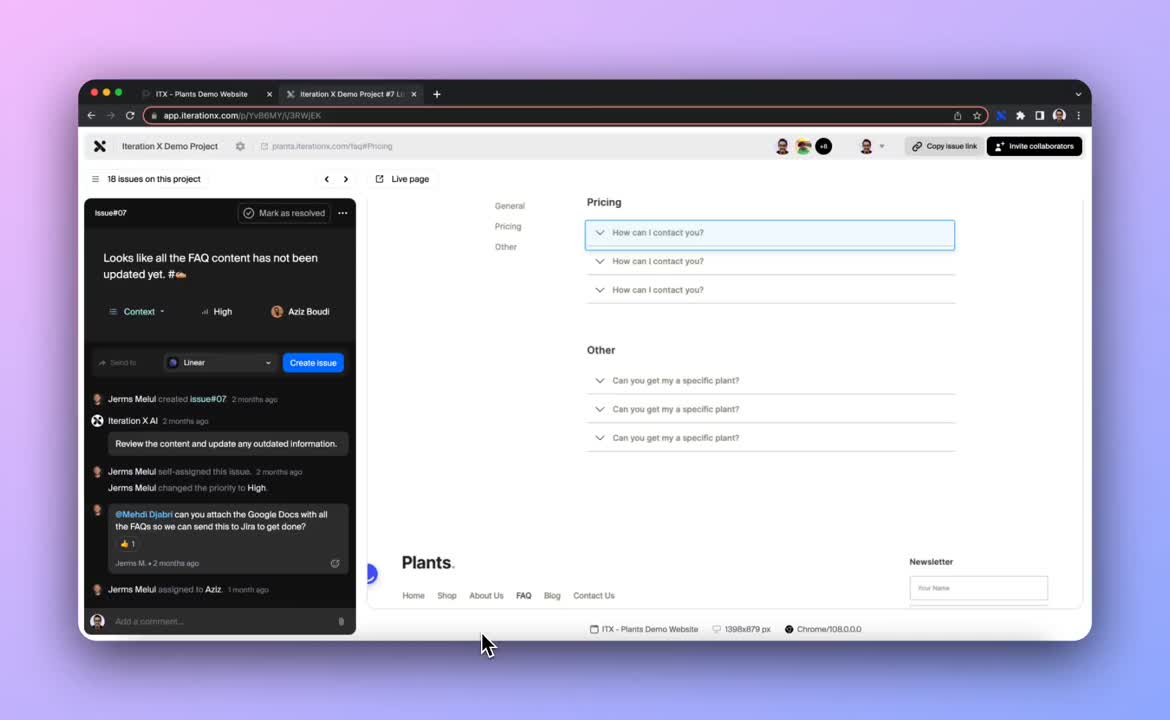1170x720 pixels.
Task: Click the Create issue button
Action: [x=313, y=363]
